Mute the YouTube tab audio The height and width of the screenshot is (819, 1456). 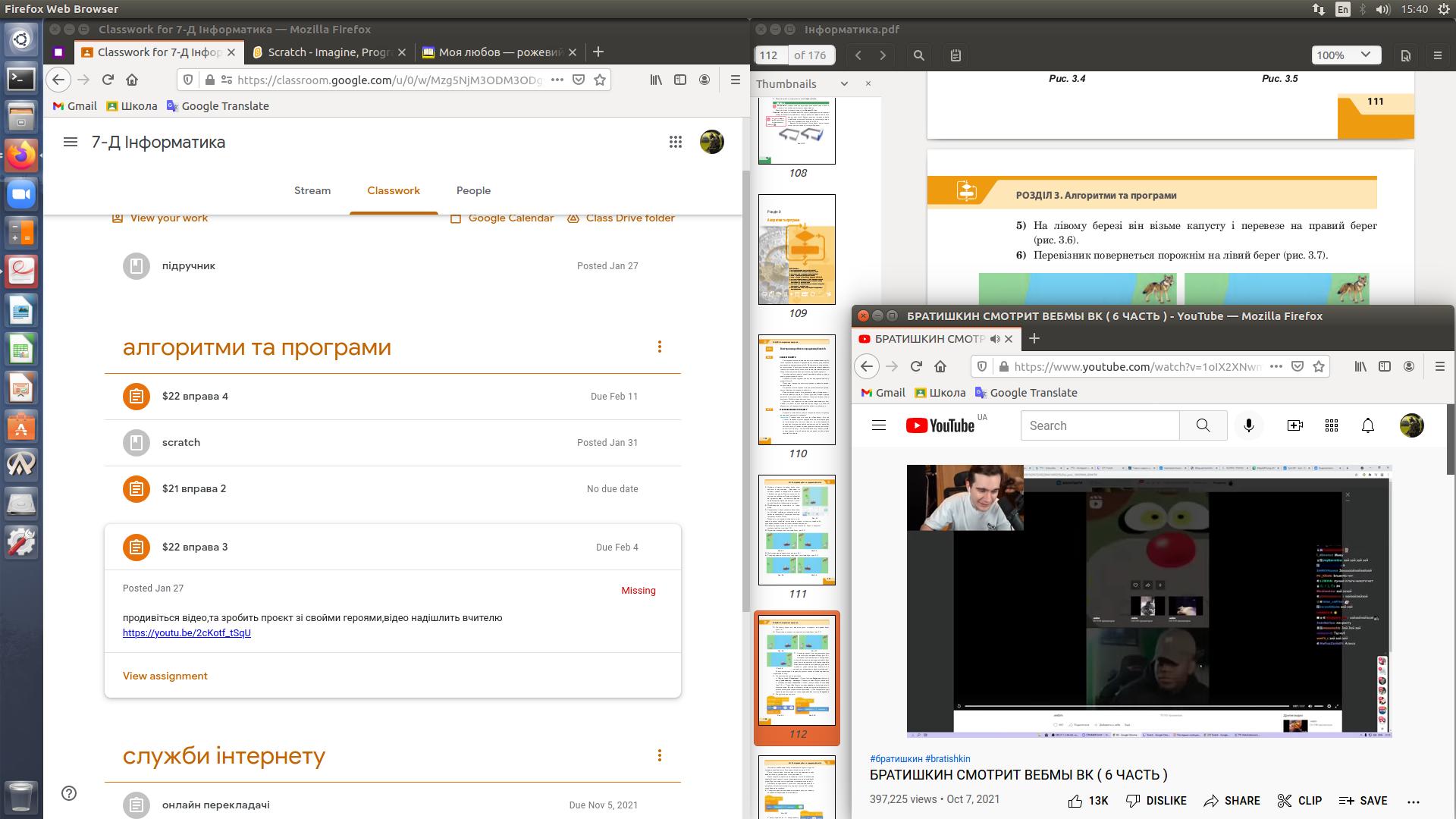tap(995, 339)
